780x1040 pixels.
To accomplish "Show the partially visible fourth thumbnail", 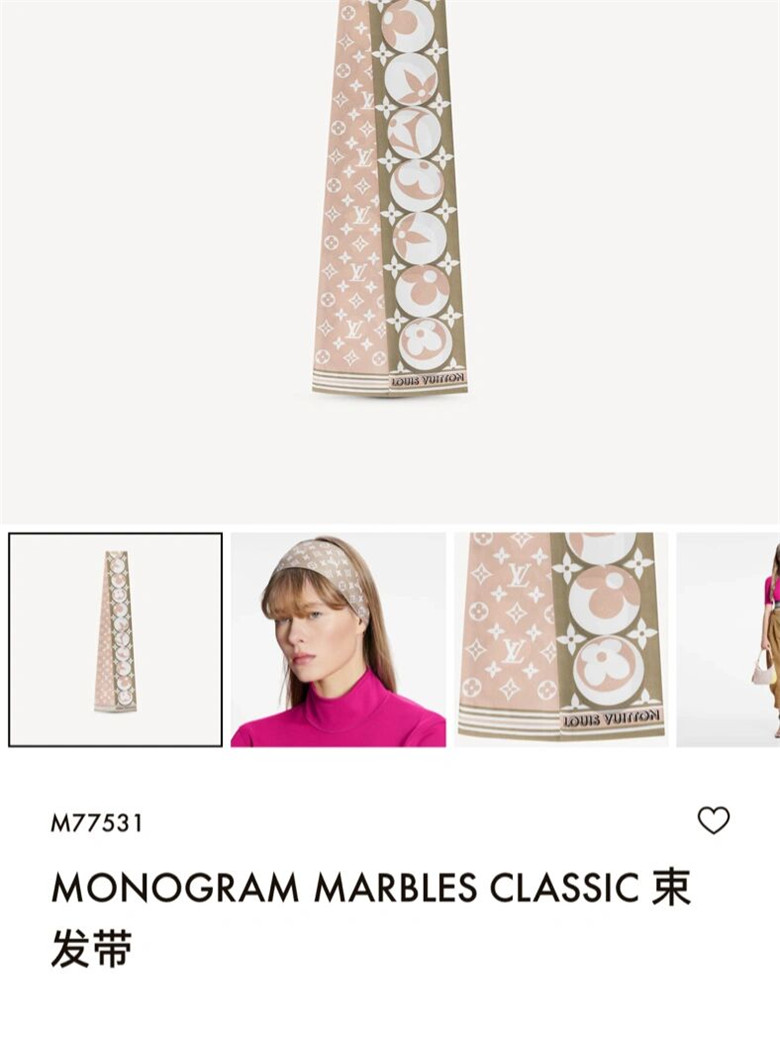I will coord(728,639).
